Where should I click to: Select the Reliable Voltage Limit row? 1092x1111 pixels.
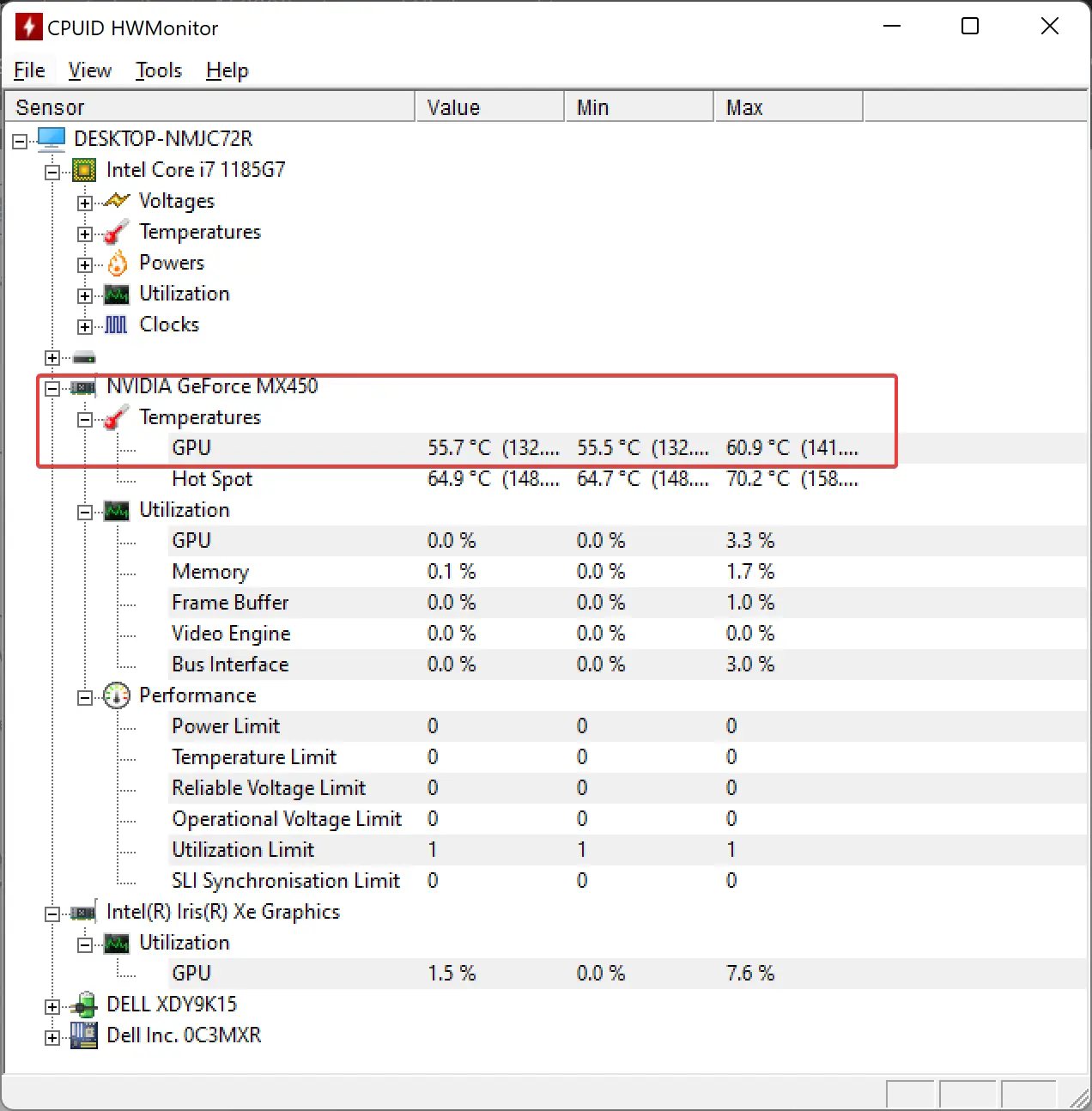628,788
